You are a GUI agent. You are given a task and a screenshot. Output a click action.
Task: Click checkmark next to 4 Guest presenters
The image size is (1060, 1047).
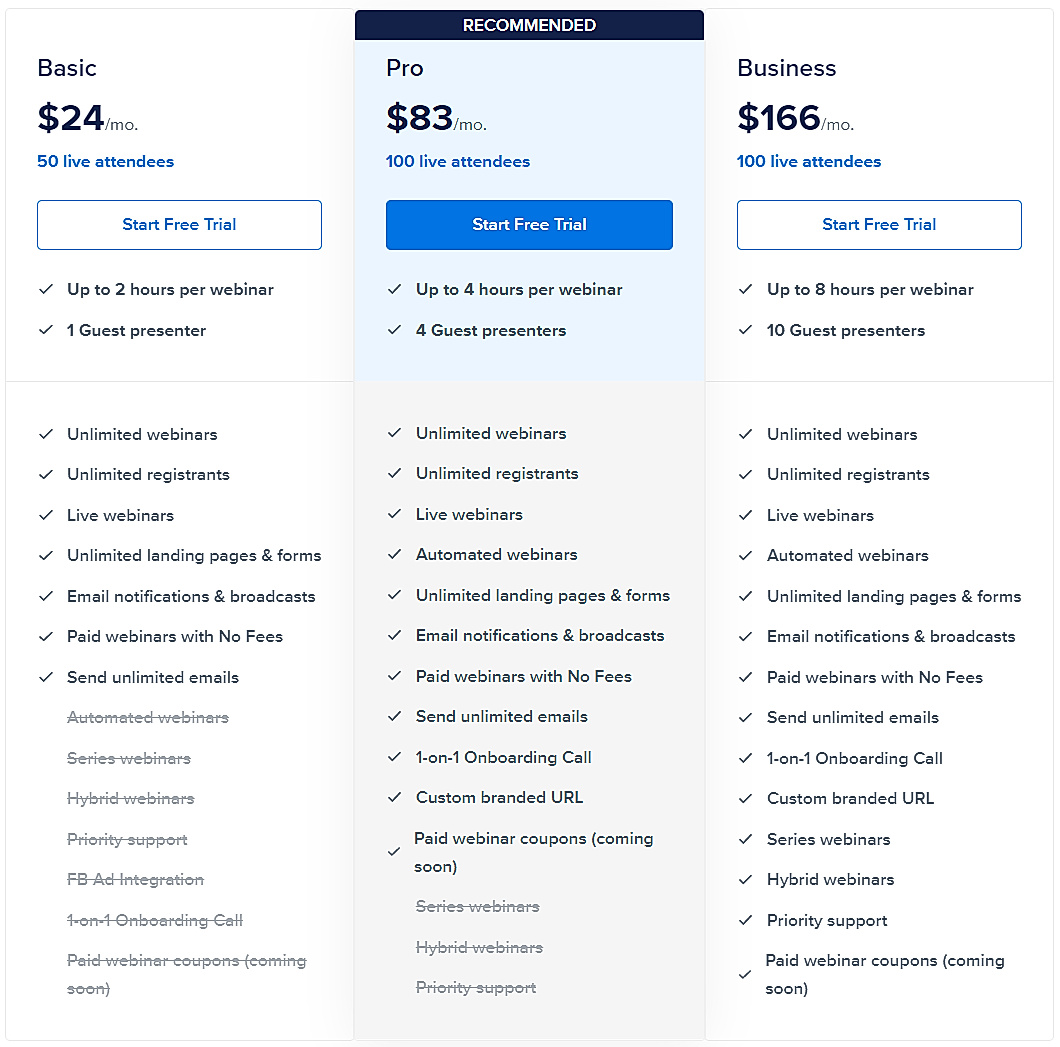pos(394,331)
